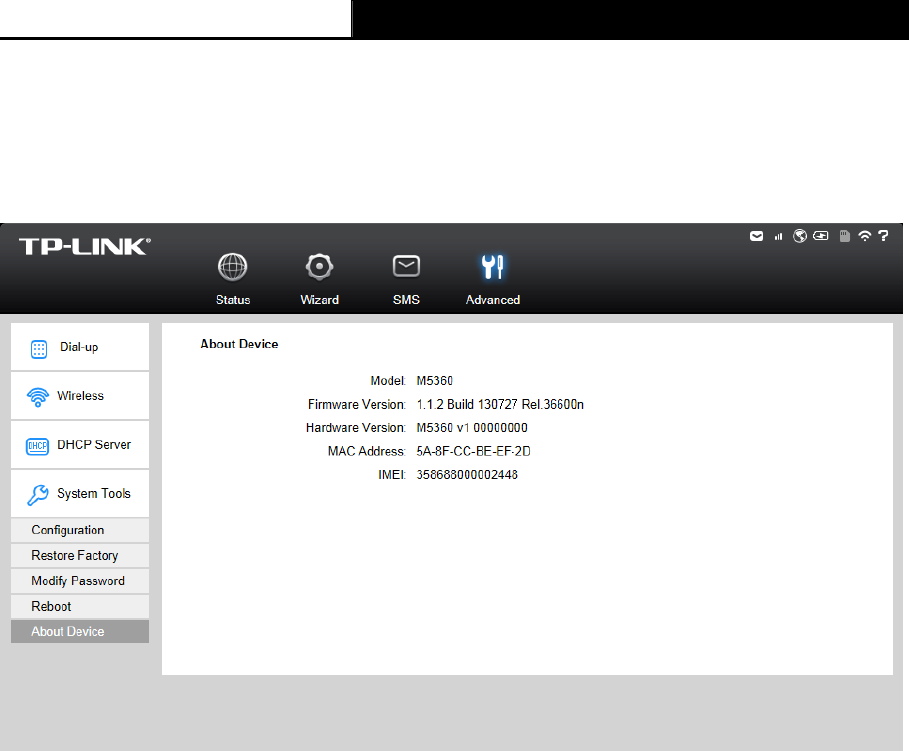
Task: Open the Wireless menu section
Action: [x=80, y=396]
